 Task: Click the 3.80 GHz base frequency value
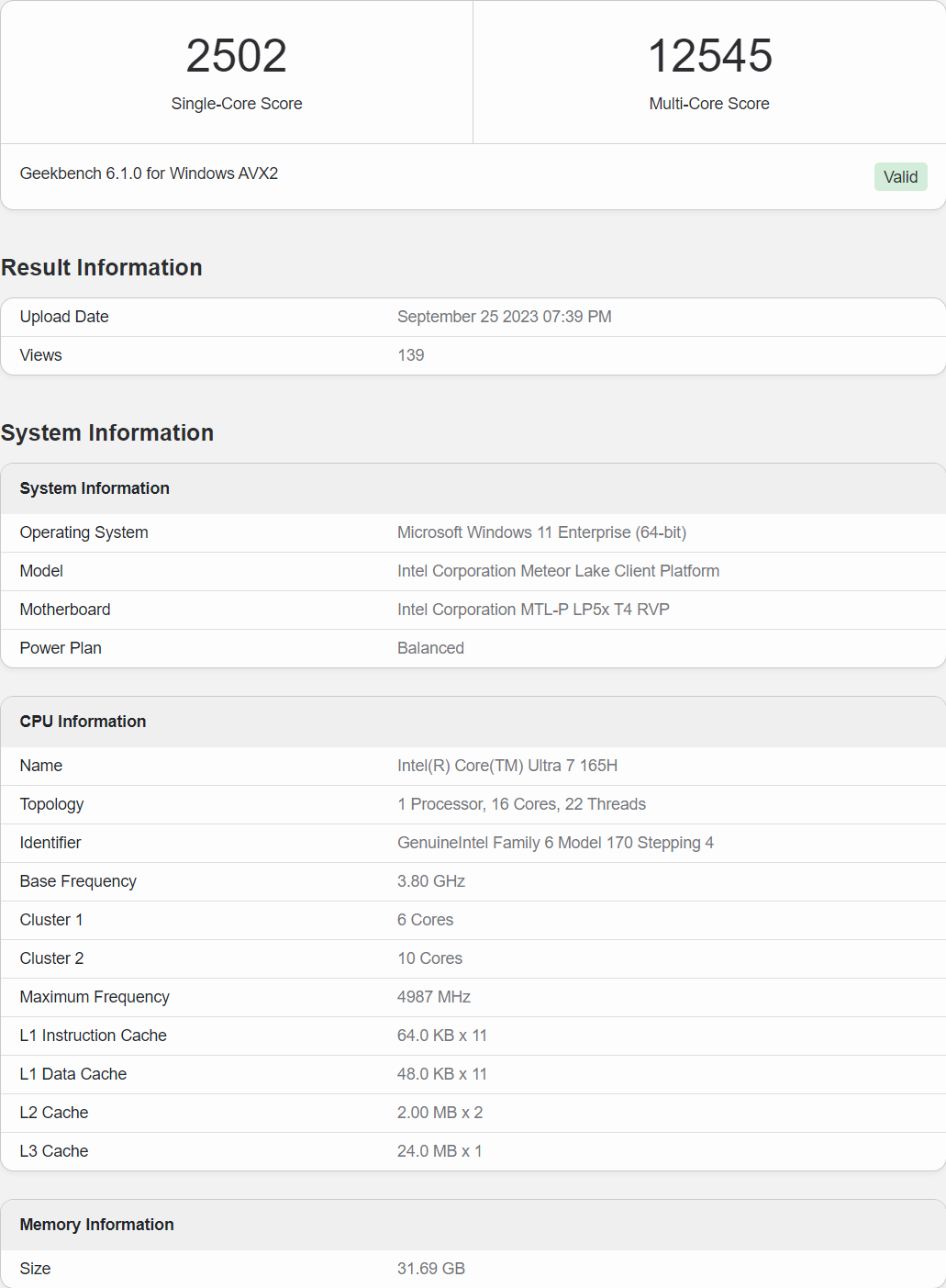click(430, 881)
